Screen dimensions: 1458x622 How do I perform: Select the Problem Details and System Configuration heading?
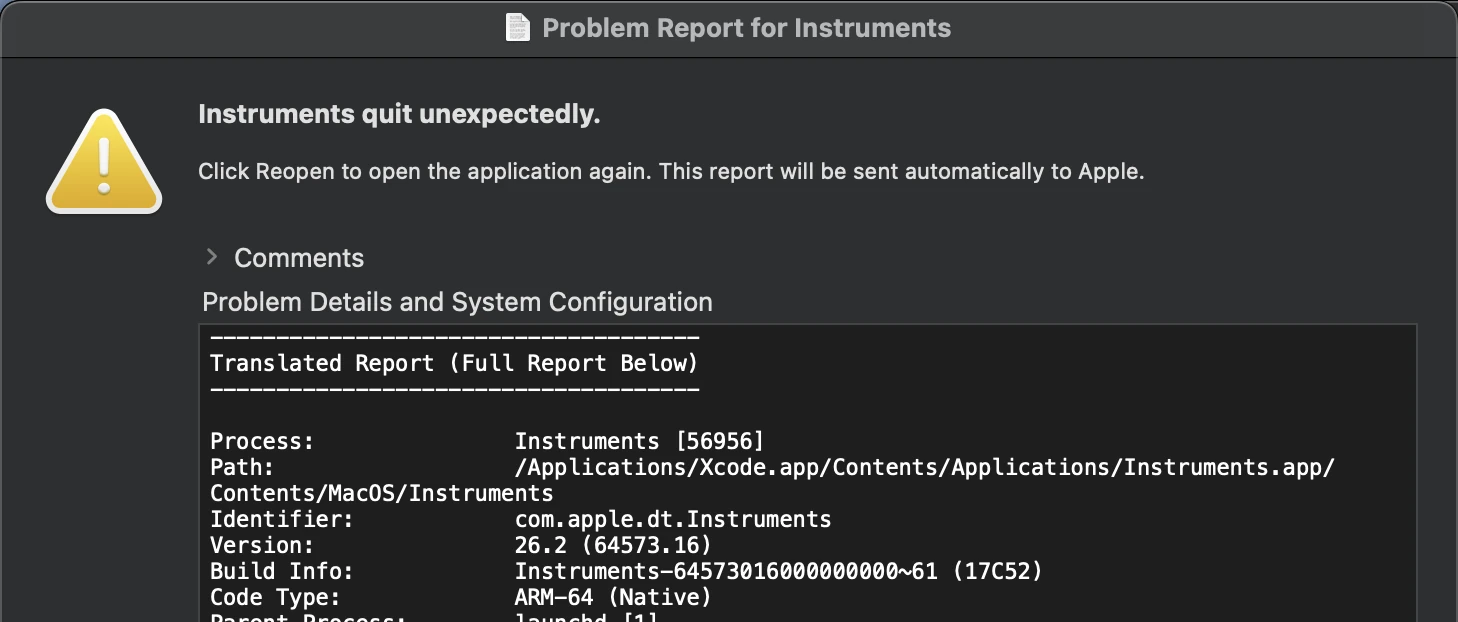pos(457,302)
